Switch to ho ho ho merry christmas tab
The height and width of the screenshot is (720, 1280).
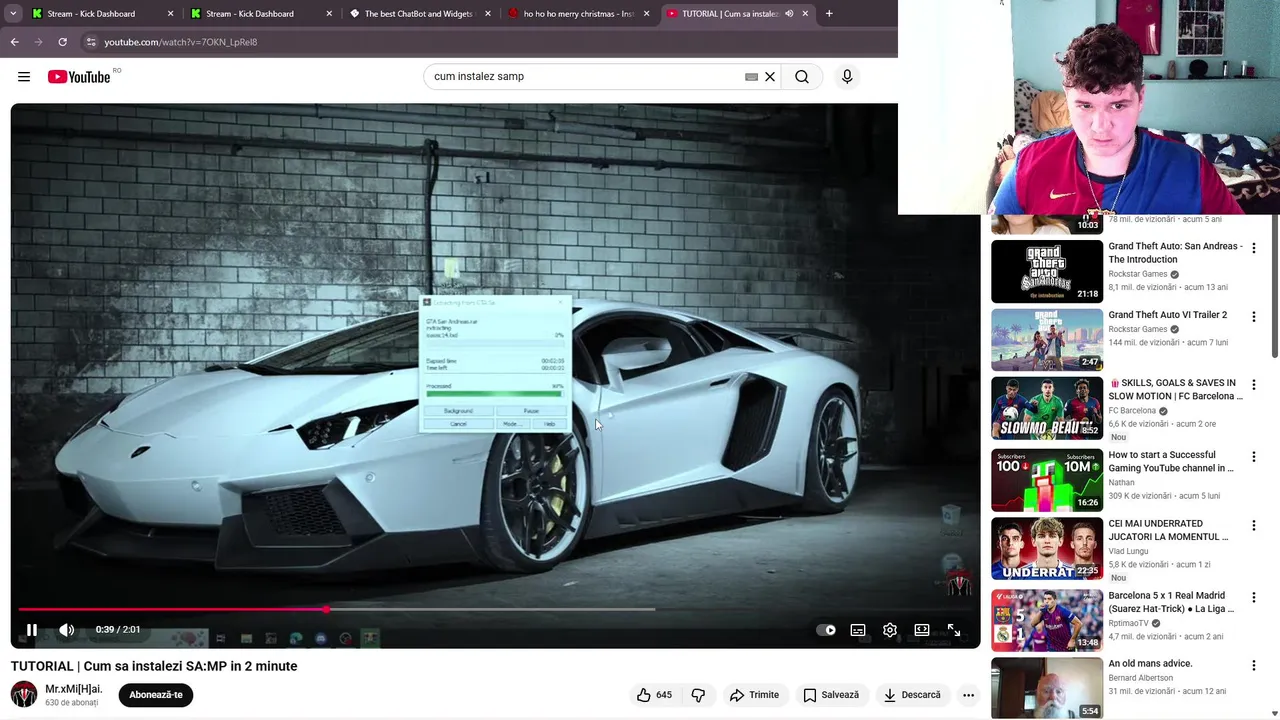pos(578,14)
